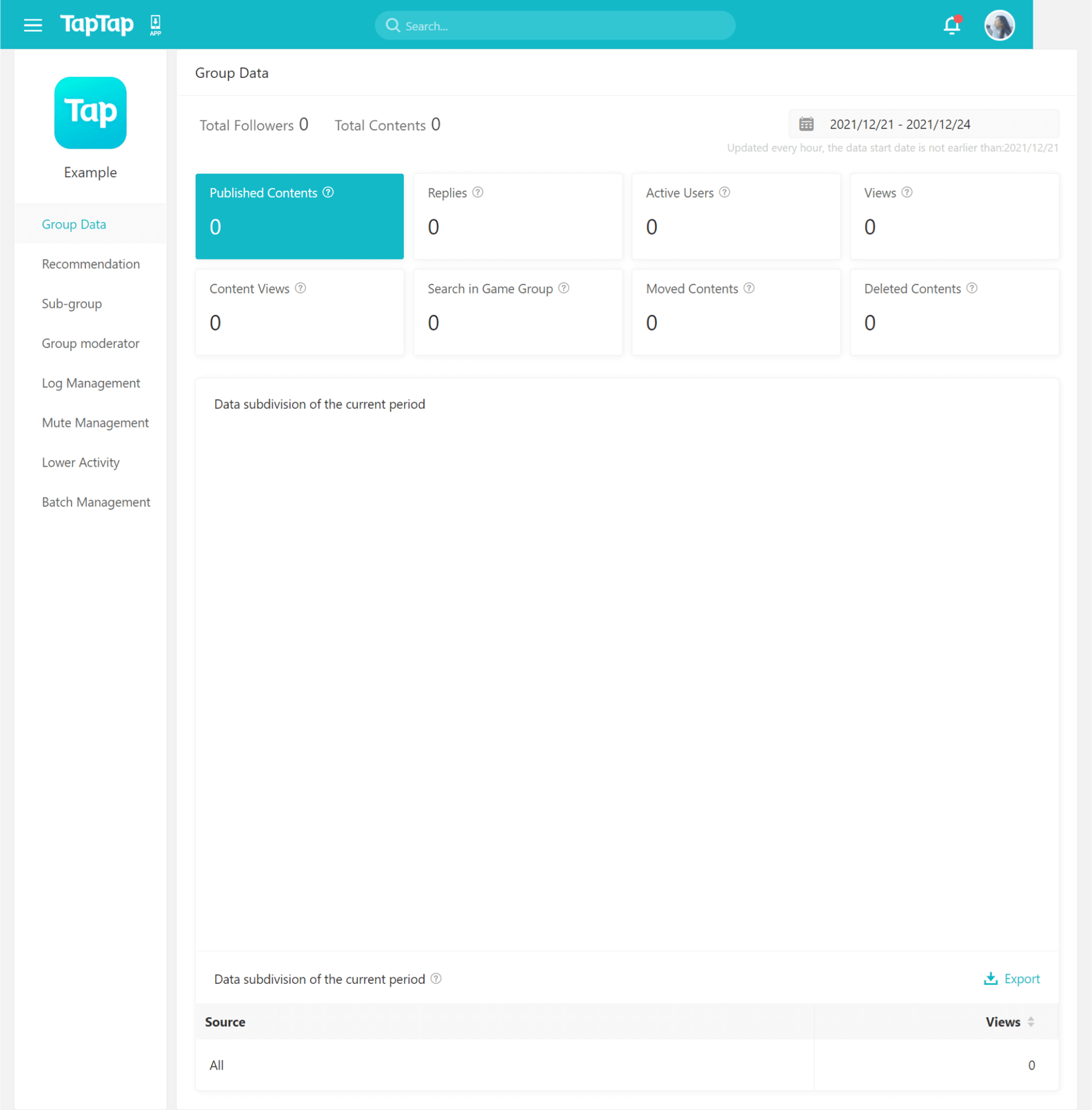This screenshot has height=1110, width=1092.
Task: Select the Replies metric card
Action: 517,216
